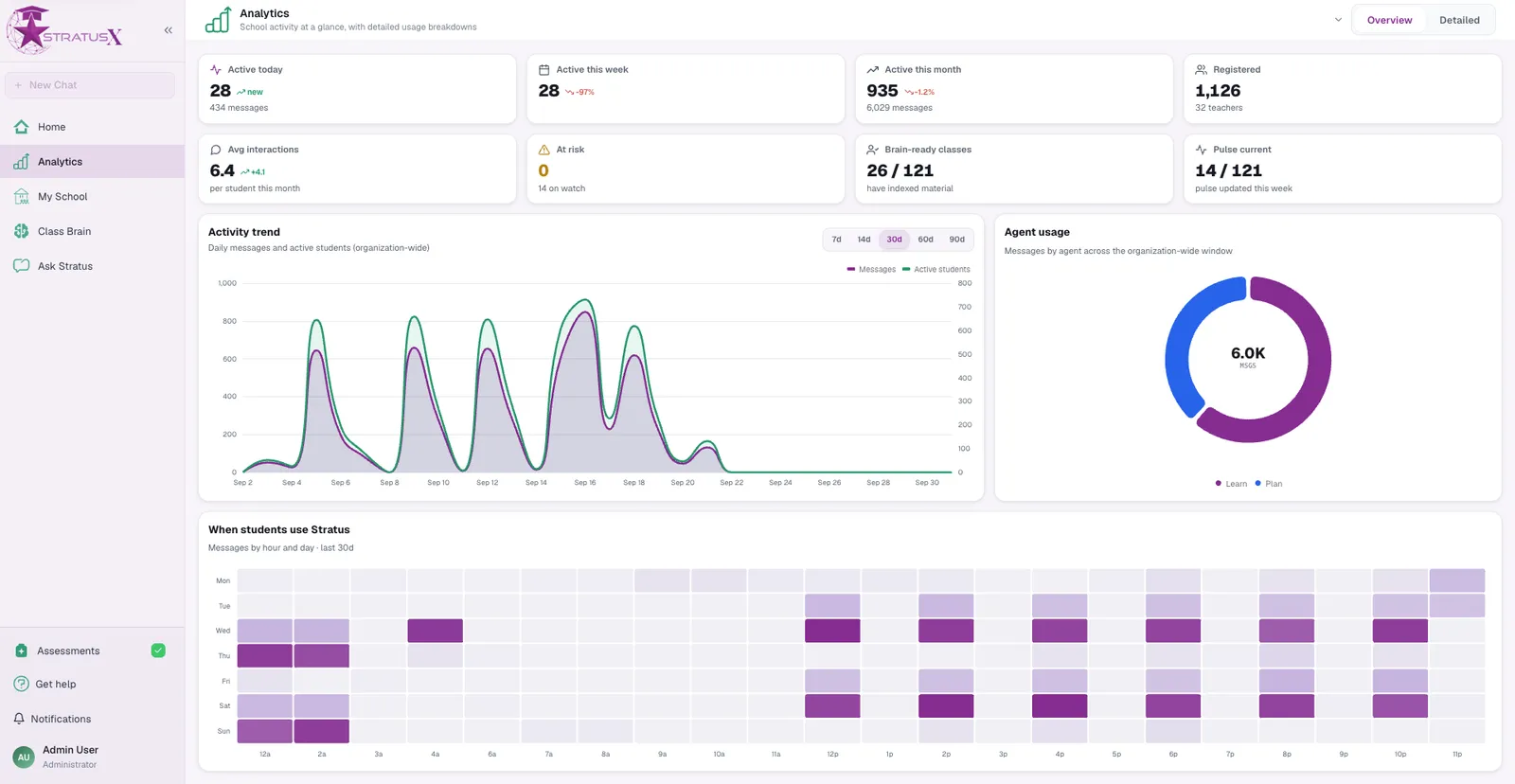Open the My School icon
Image resolution: width=1515 pixels, height=784 pixels.
(x=21, y=197)
